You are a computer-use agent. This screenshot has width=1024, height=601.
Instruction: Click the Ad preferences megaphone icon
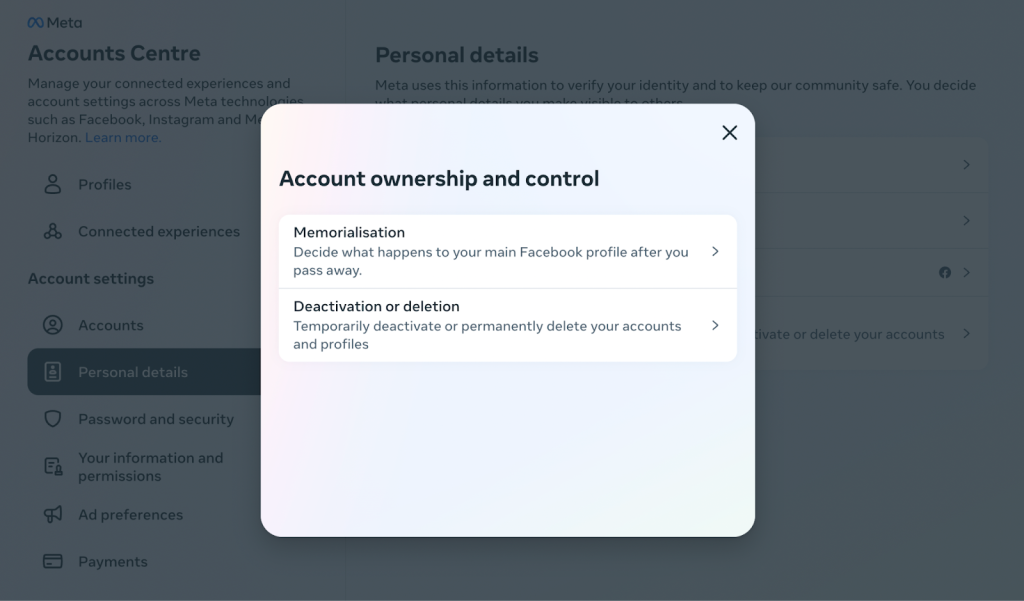(x=53, y=515)
